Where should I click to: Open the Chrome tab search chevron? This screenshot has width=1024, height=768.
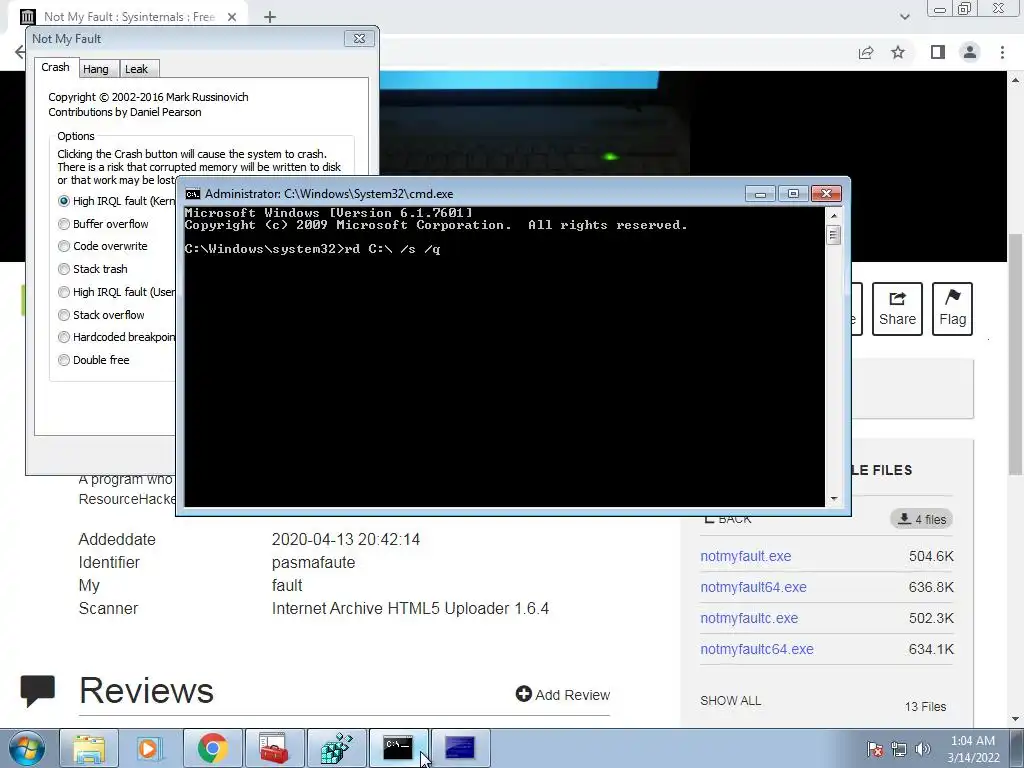click(904, 17)
